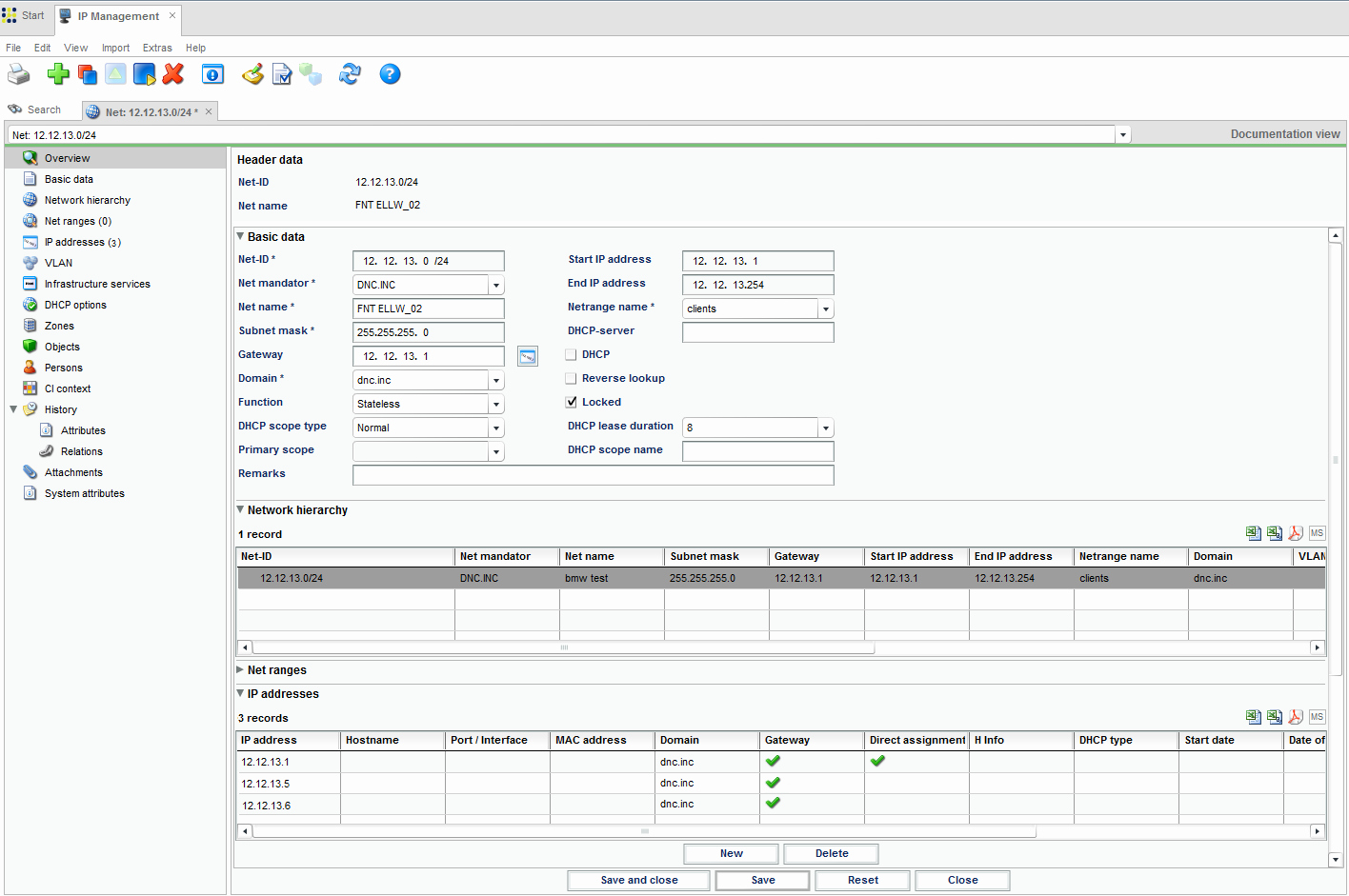Click the printer icon in the toolbar
Screen dimensions: 1349x896
point(19,74)
